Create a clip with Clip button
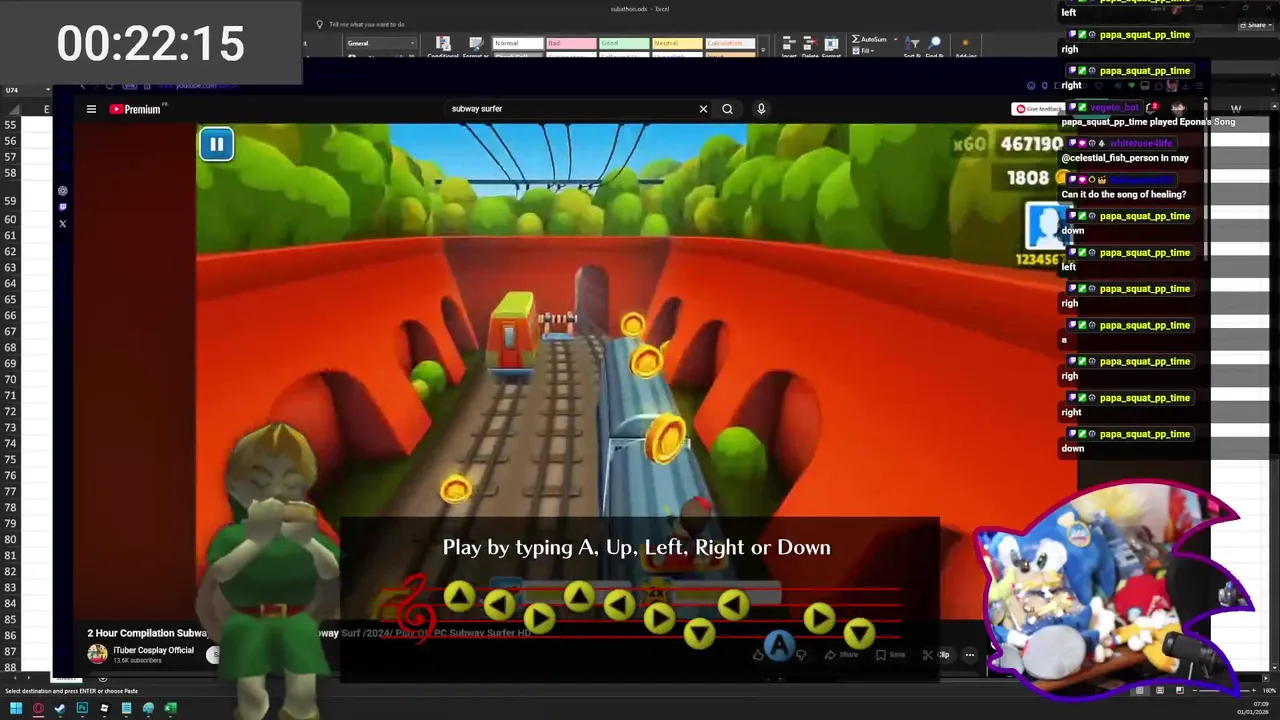Viewport: 1280px width, 720px height. (936, 655)
